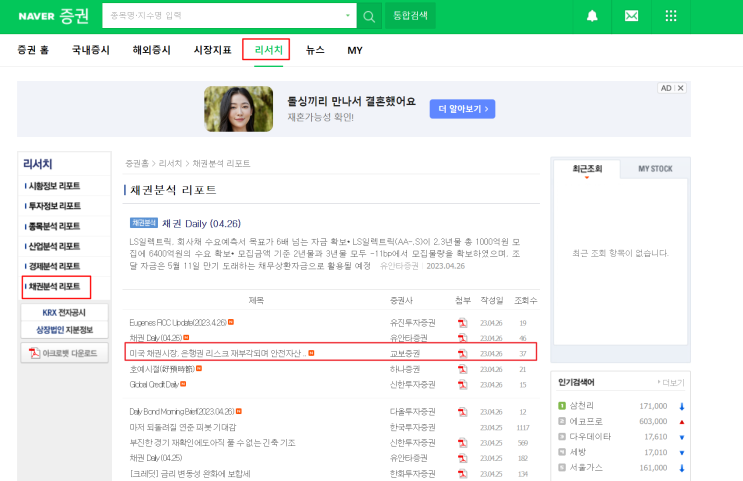Open PDF for 부진한 경기 재확인 report
The height and width of the screenshot is (481, 743).
(462, 443)
